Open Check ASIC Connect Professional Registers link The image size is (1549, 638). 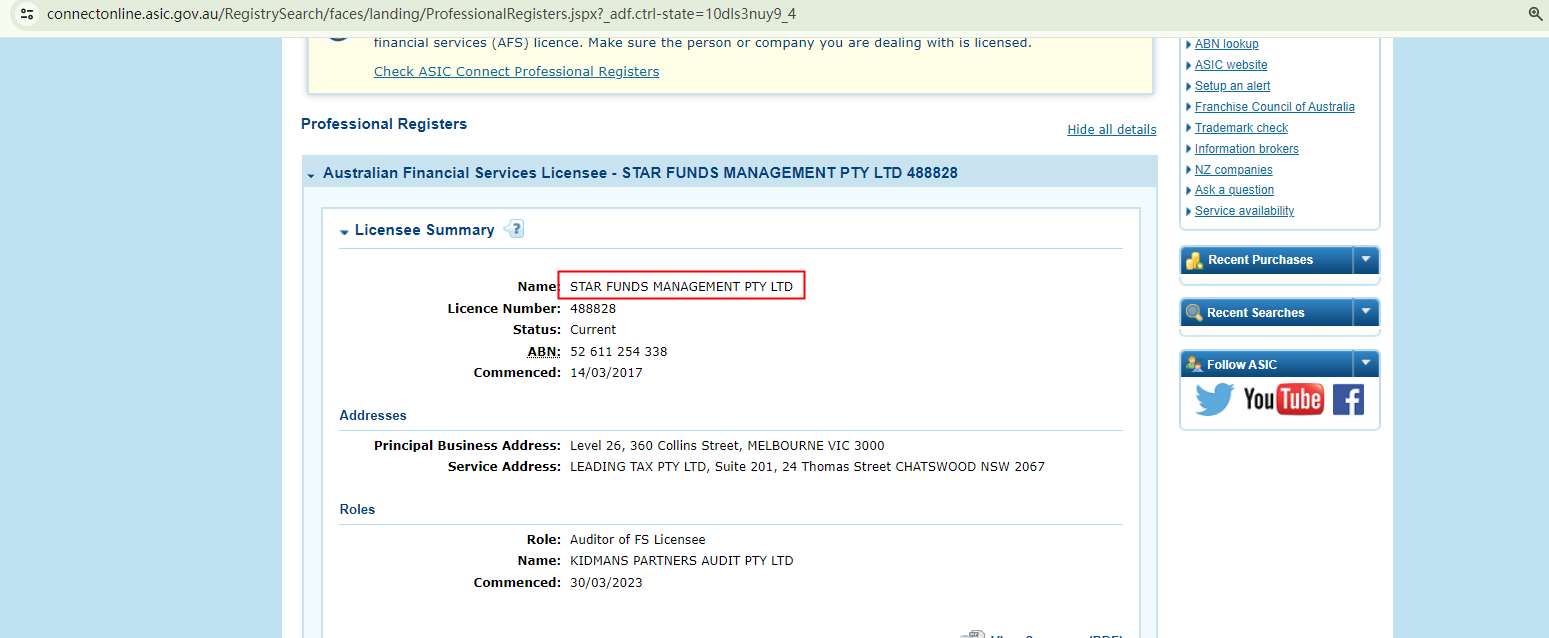[516, 72]
